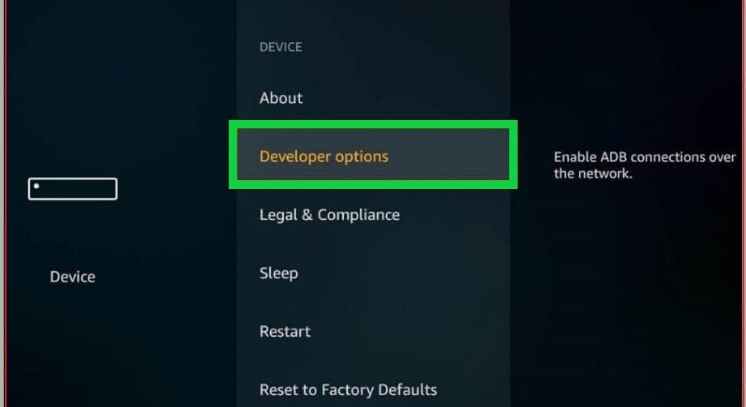Choose Reset to Factory Defaults

click(x=348, y=390)
